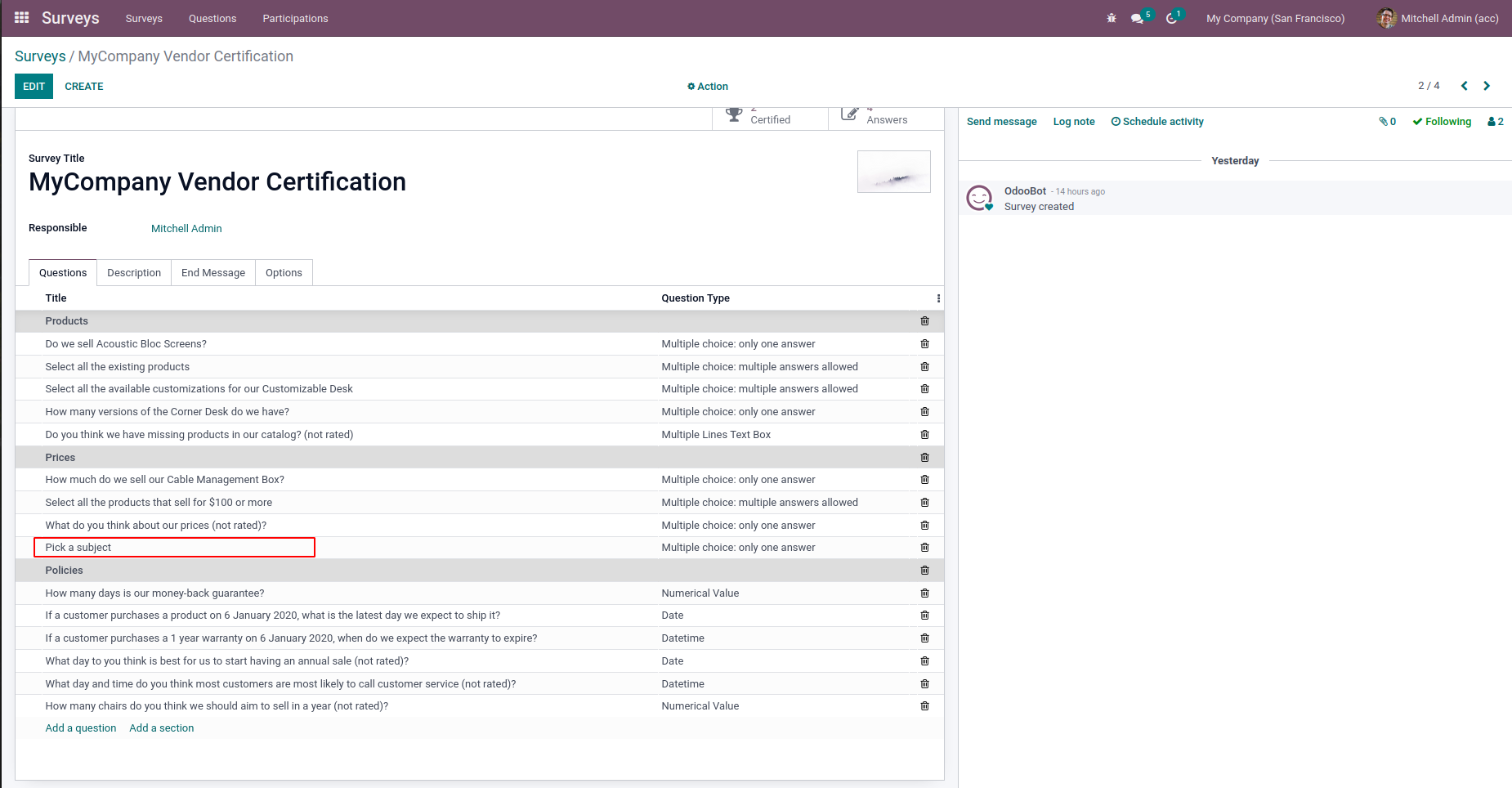Click the debug bug icon in navbar
1512x788 pixels.
coord(1112,18)
